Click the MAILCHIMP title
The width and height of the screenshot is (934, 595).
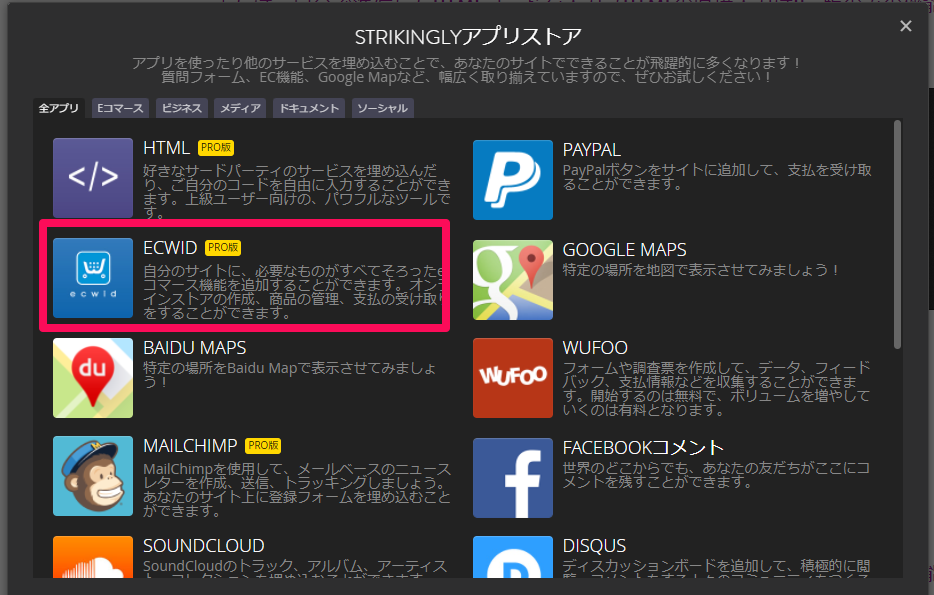(190, 446)
